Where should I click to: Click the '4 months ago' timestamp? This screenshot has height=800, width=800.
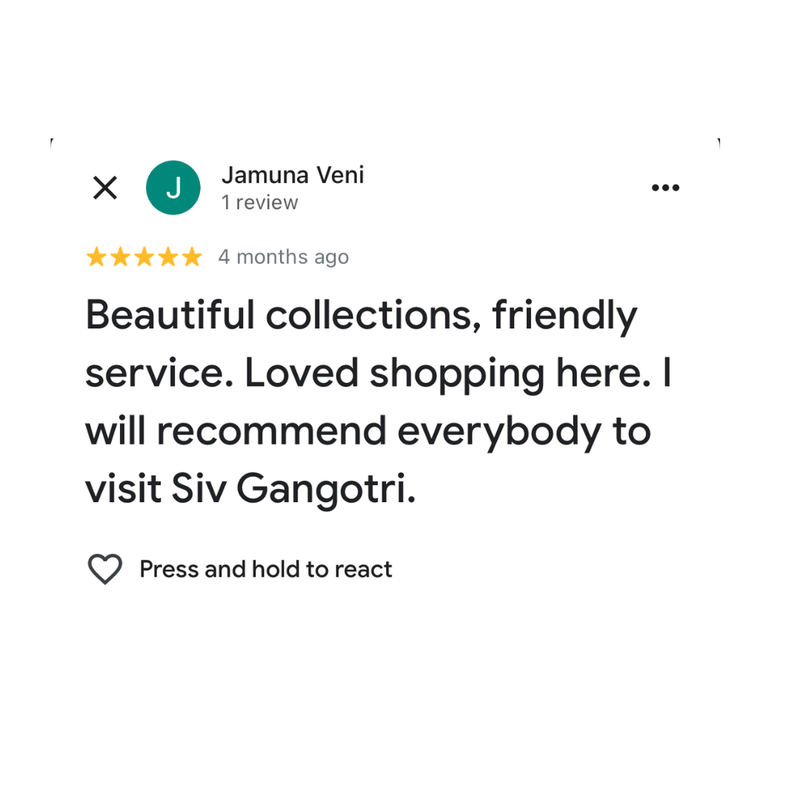pyautogui.click(x=284, y=257)
